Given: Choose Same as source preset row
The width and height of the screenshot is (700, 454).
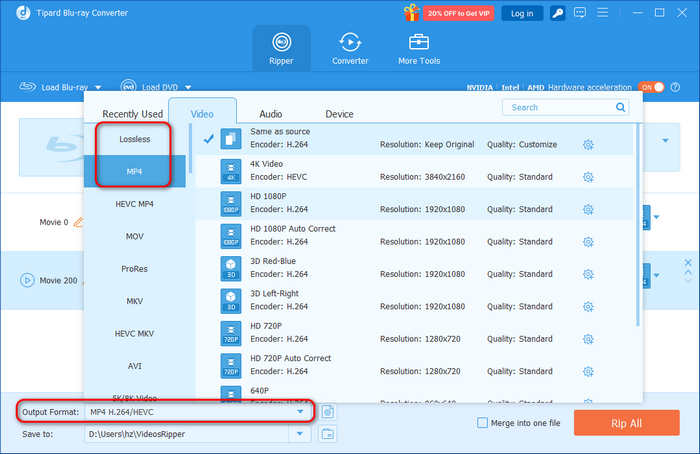Looking at the screenshot, I should pyautogui.click(x=415, y=139).
